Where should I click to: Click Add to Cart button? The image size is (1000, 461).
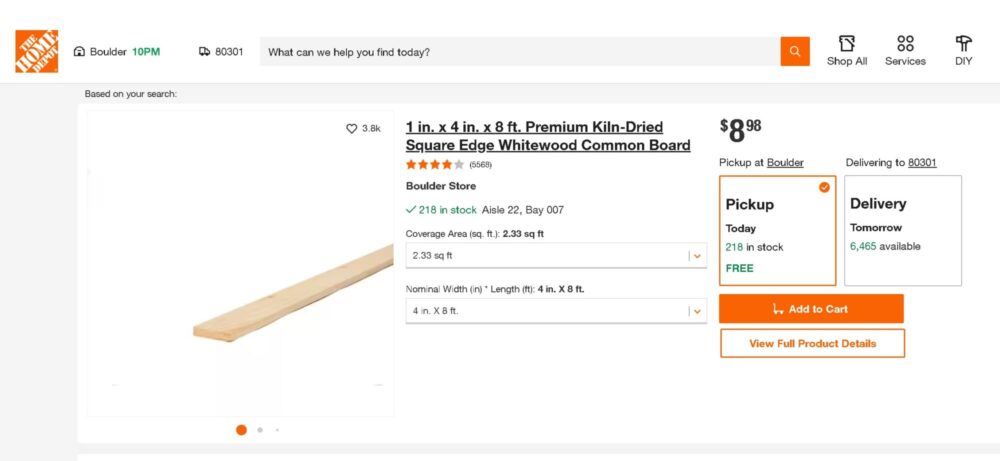click(811, 309)
